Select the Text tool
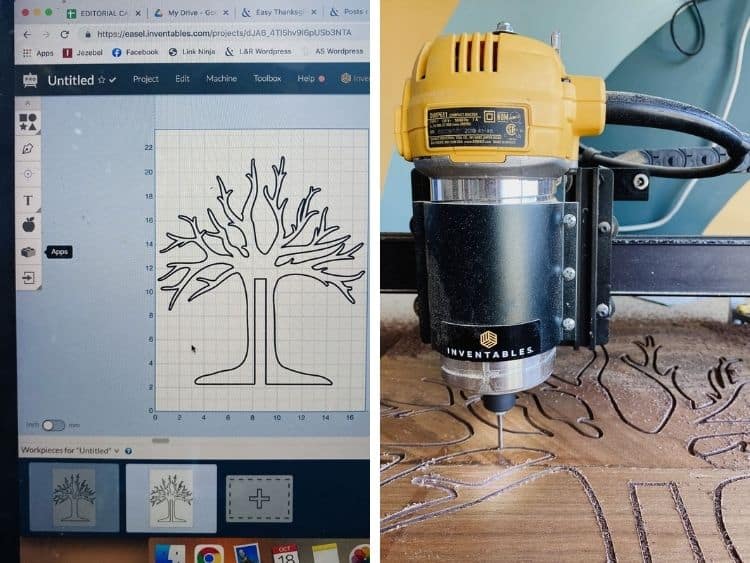750x563 pixels. pos(28,200)
